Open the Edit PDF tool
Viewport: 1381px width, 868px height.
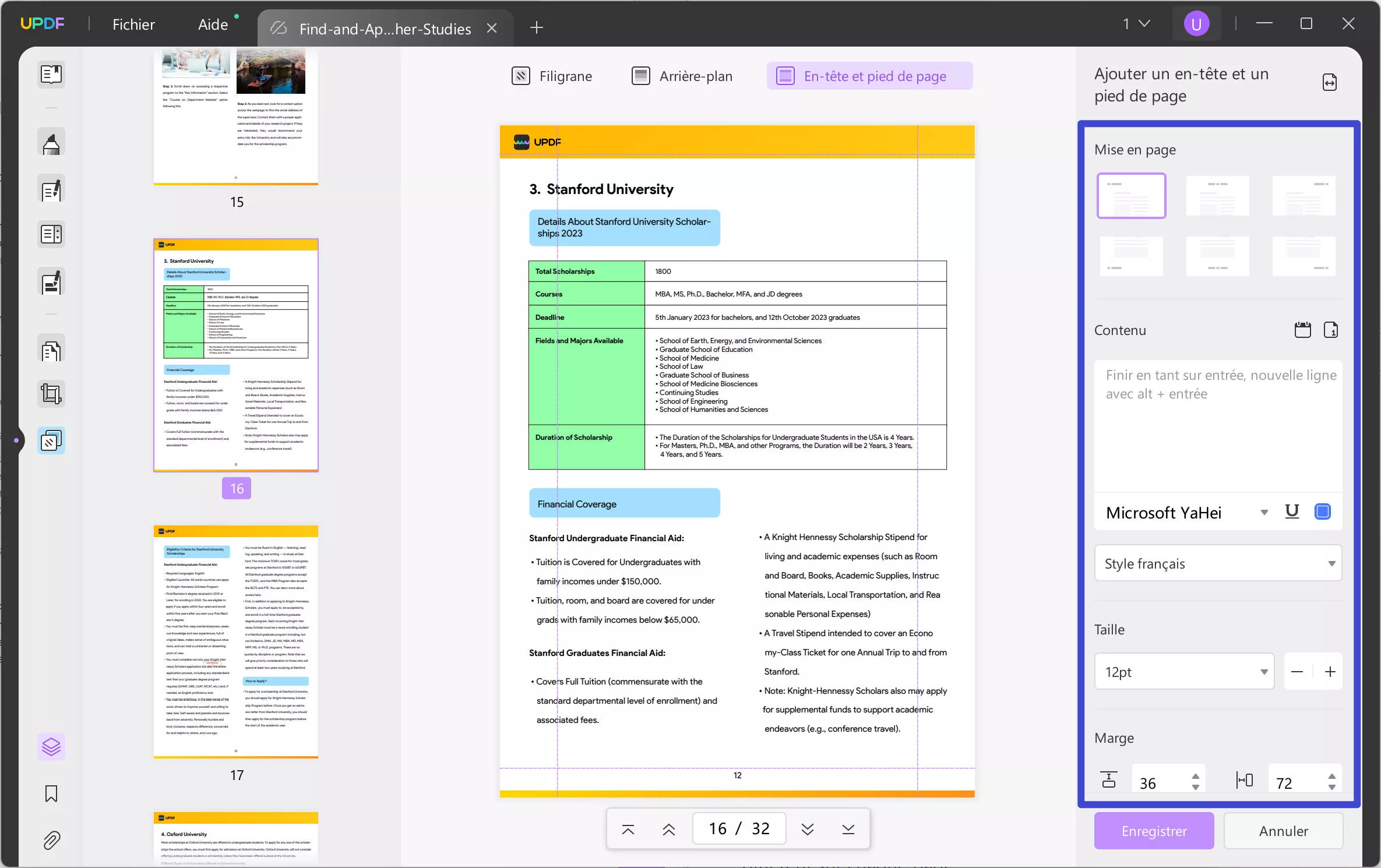click(x=51, y=190)
